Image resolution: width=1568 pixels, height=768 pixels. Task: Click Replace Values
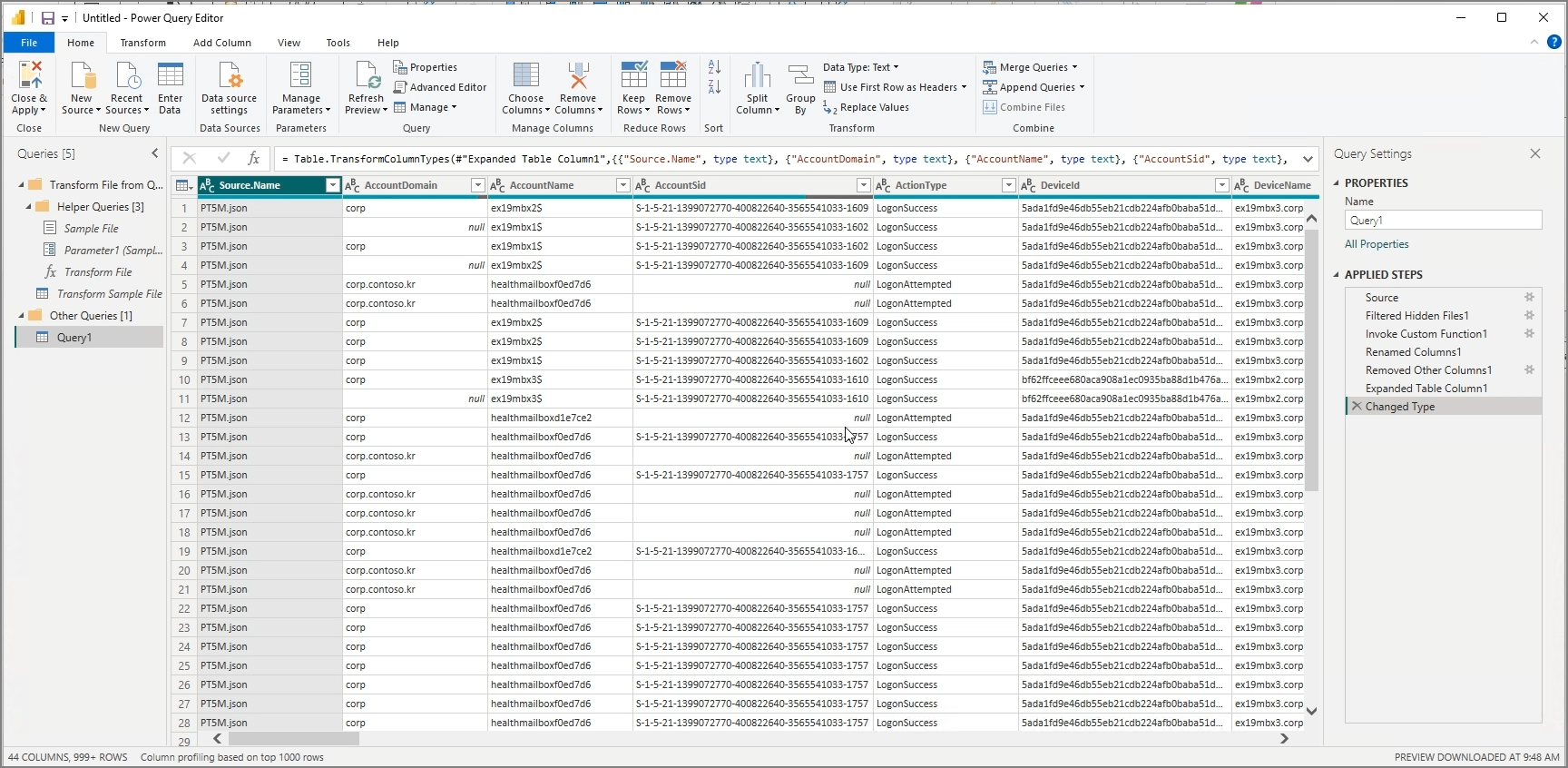click(x=866, y=107)
